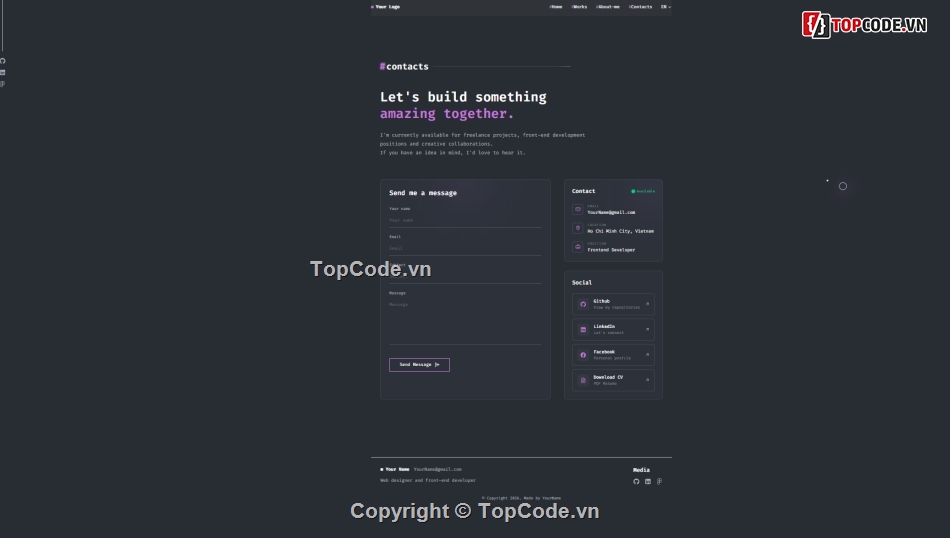Click the 'Frontend Developer' position text
950x538 pixels.
point(611,250)
